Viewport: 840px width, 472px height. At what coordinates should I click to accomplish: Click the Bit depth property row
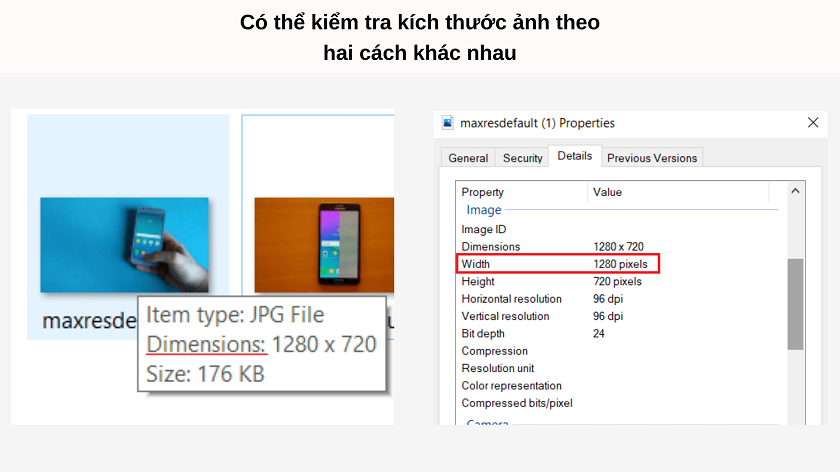click(x=557, y=334)
